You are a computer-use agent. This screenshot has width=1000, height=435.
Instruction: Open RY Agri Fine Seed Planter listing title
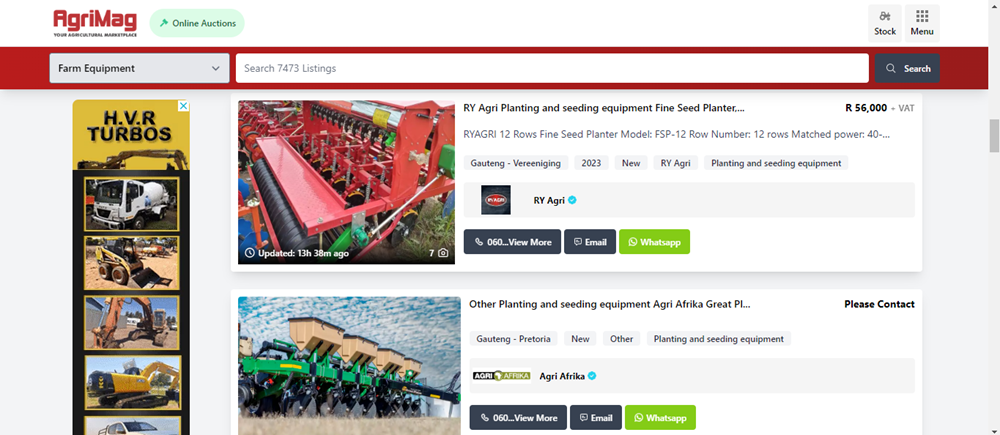click(604, 108)
